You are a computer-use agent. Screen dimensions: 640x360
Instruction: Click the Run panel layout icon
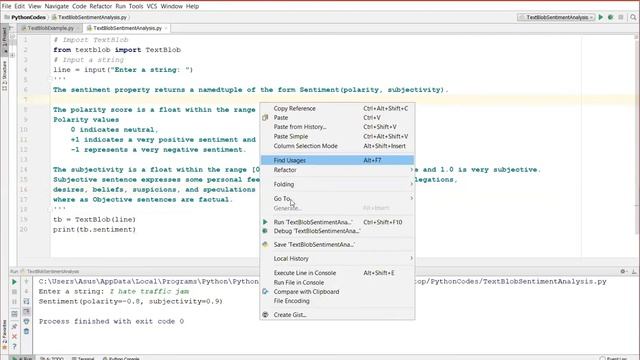click(x=14, y=314)
